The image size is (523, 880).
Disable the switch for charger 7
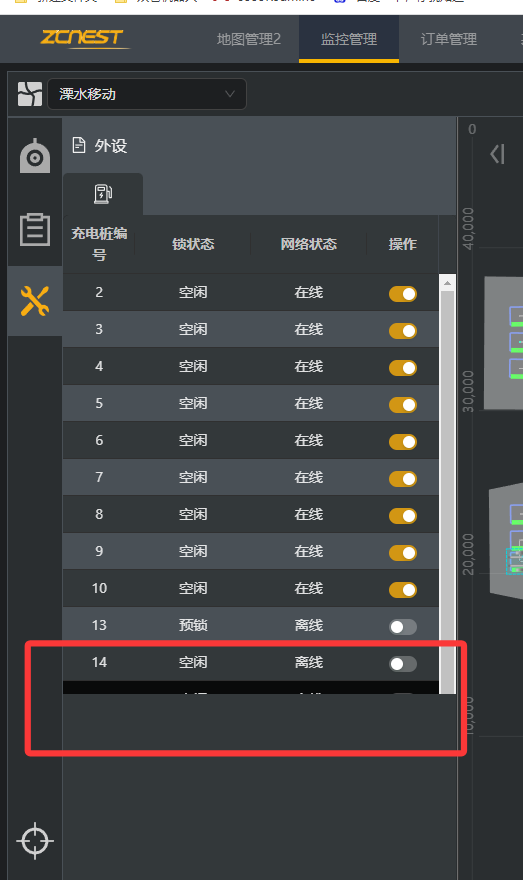(403, 479)
